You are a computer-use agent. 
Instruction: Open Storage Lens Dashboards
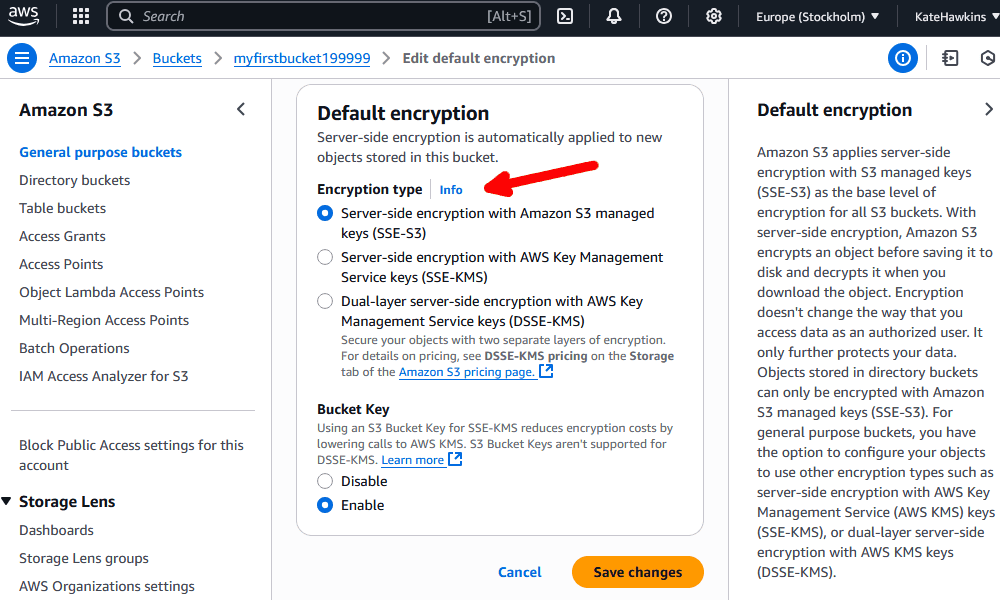56,530
